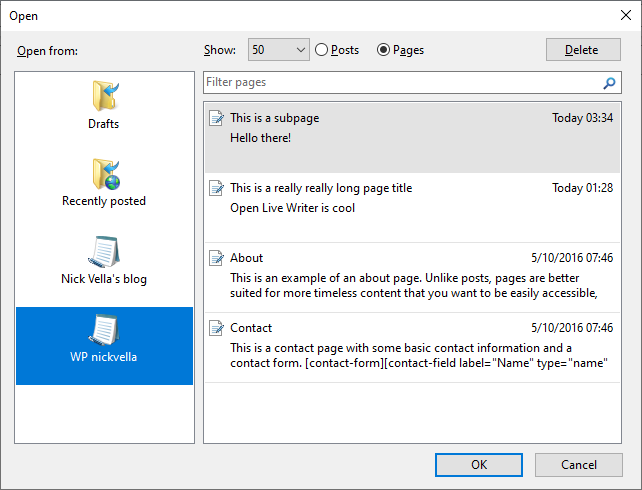Open the Show count dropdown
Screen dimensions: 642x490
coord(278,50)
